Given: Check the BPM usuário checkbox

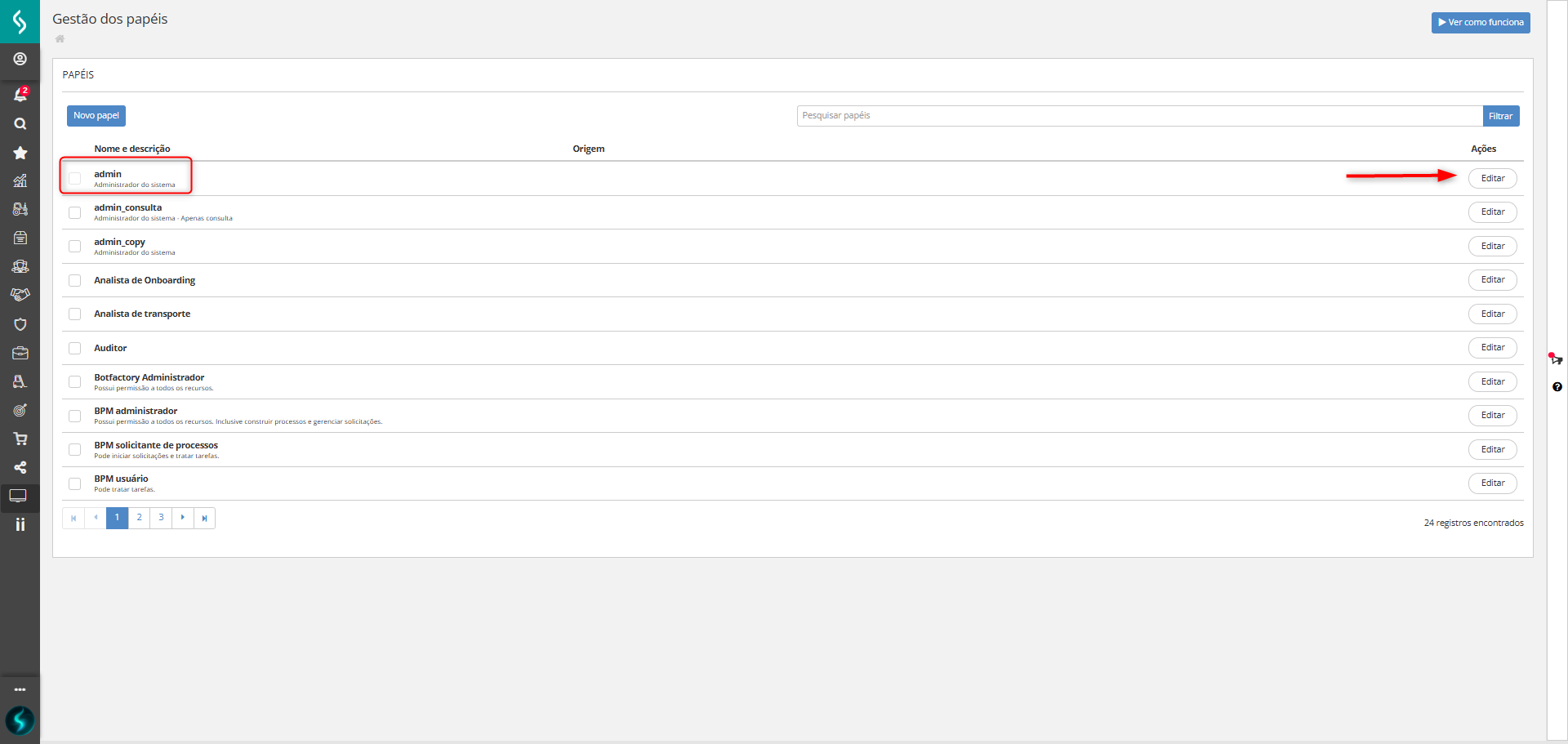Looking at the screenshot, I should click(x=75, y=483).
